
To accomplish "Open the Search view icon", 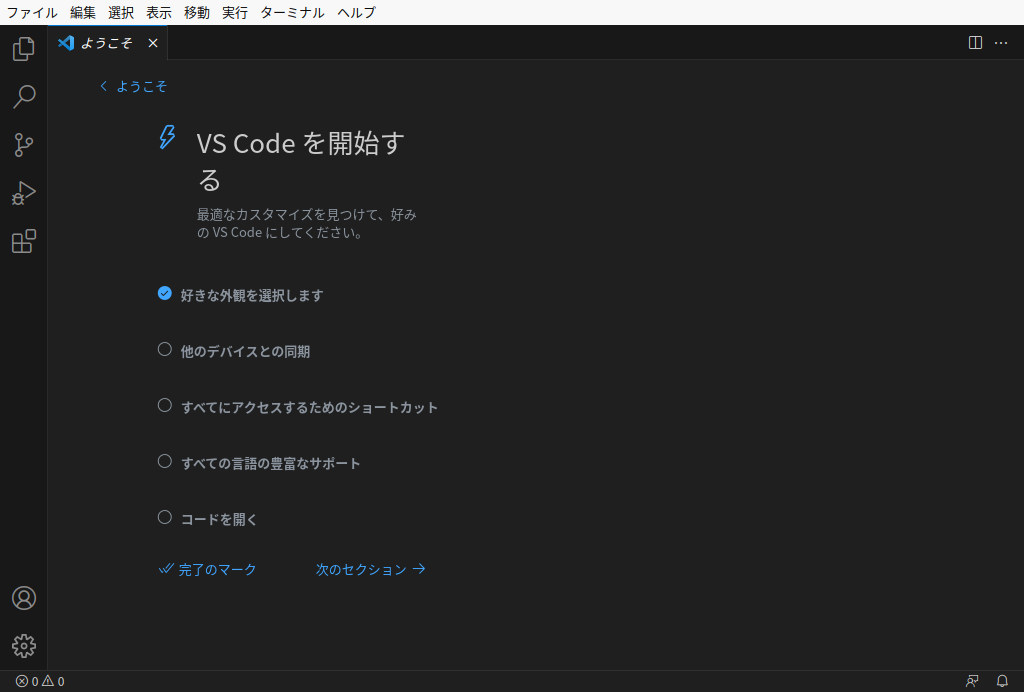I will tap(24, 97).
